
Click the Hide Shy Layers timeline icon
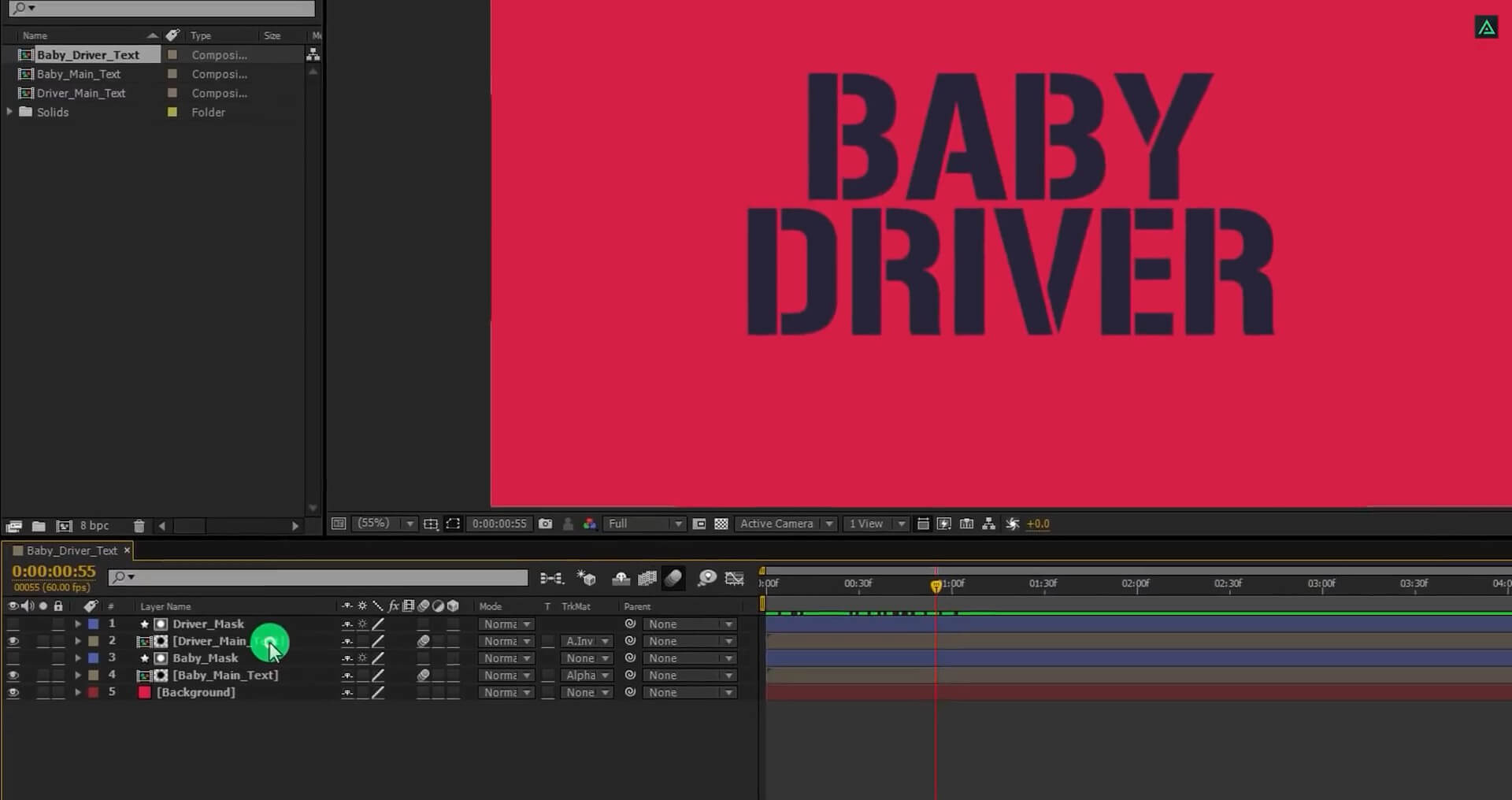click(621, 579)
